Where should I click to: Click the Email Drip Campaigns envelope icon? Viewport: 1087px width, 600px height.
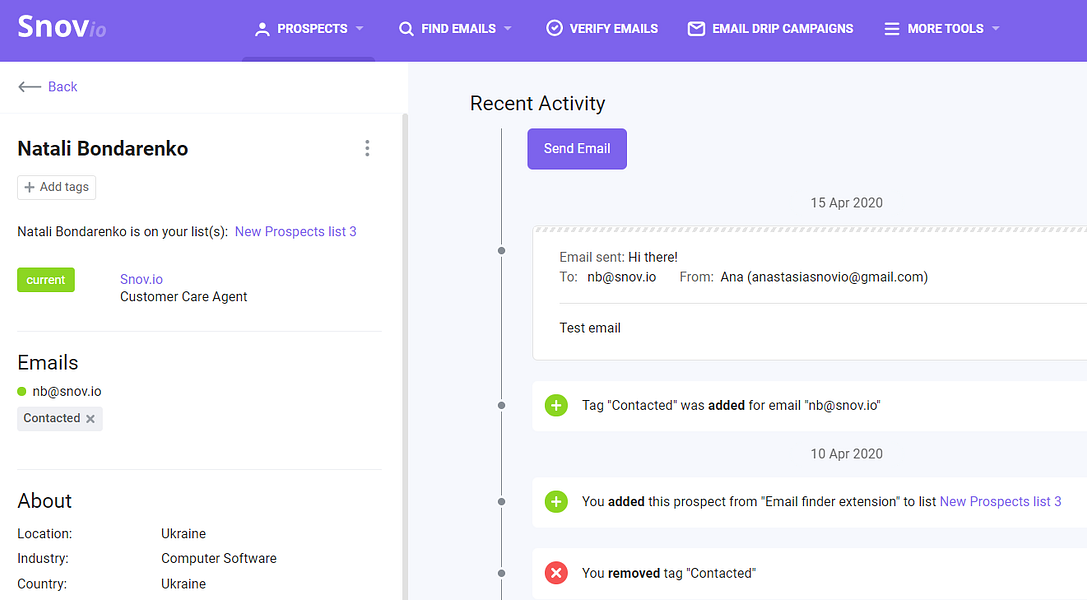(696, 29)
